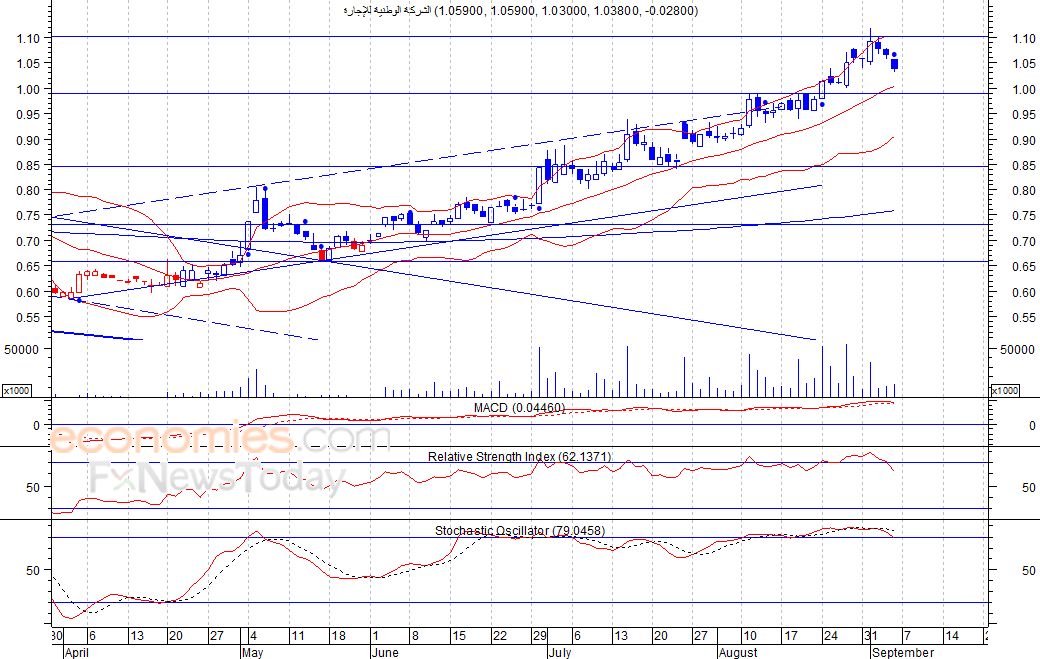Click date label 8 in June
This screenshot has height=659, width=1040.
415,636
